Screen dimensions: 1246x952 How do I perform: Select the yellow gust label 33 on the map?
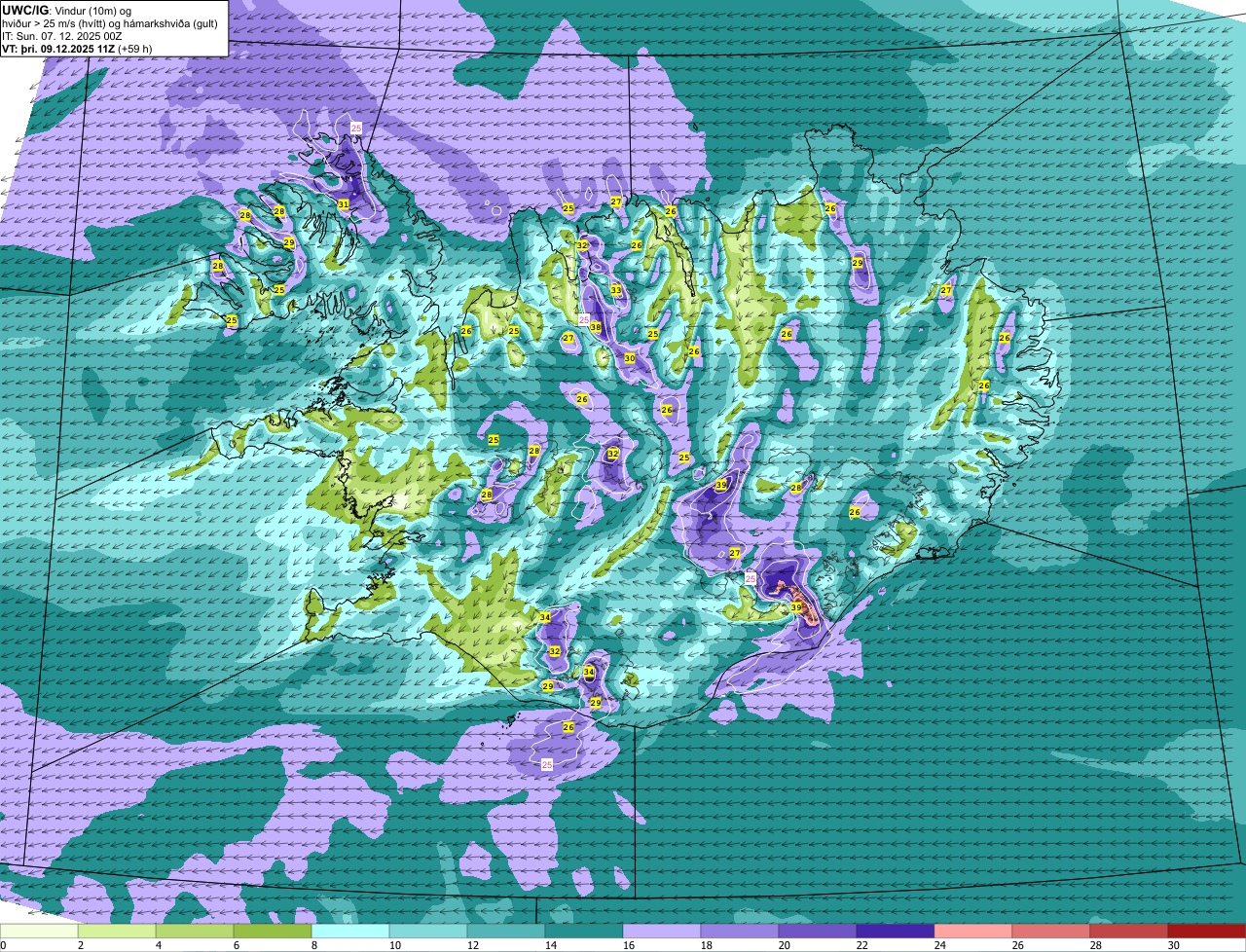pos(615,290)
